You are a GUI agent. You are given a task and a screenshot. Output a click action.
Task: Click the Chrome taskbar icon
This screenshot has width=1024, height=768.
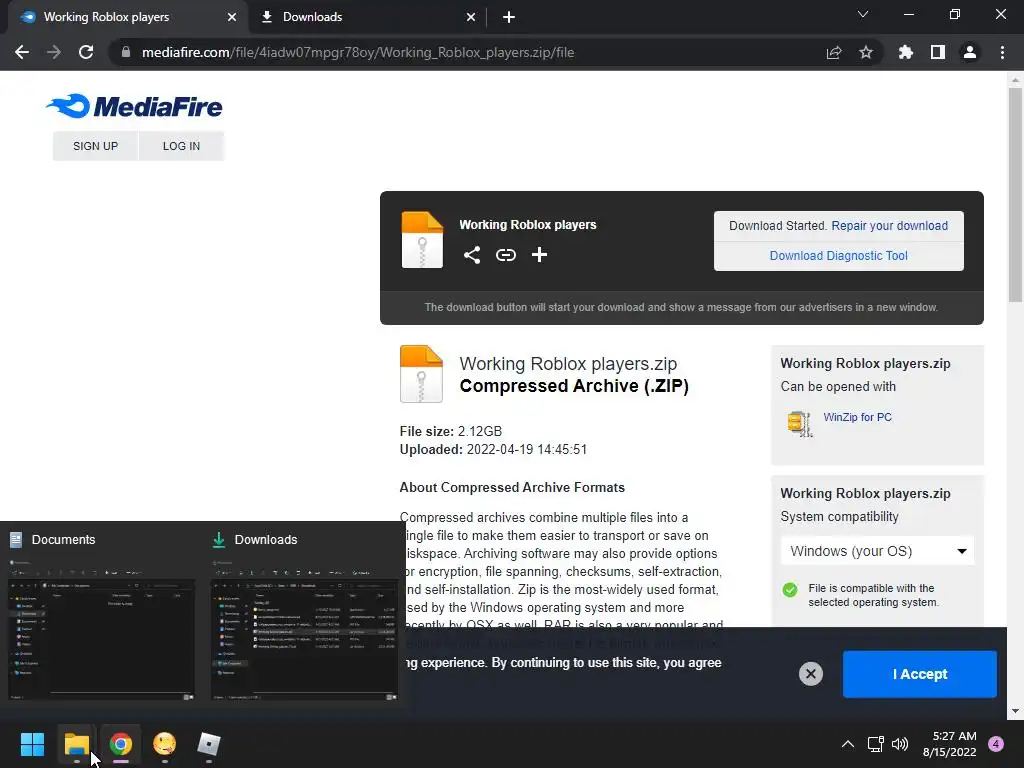[121, 744]
